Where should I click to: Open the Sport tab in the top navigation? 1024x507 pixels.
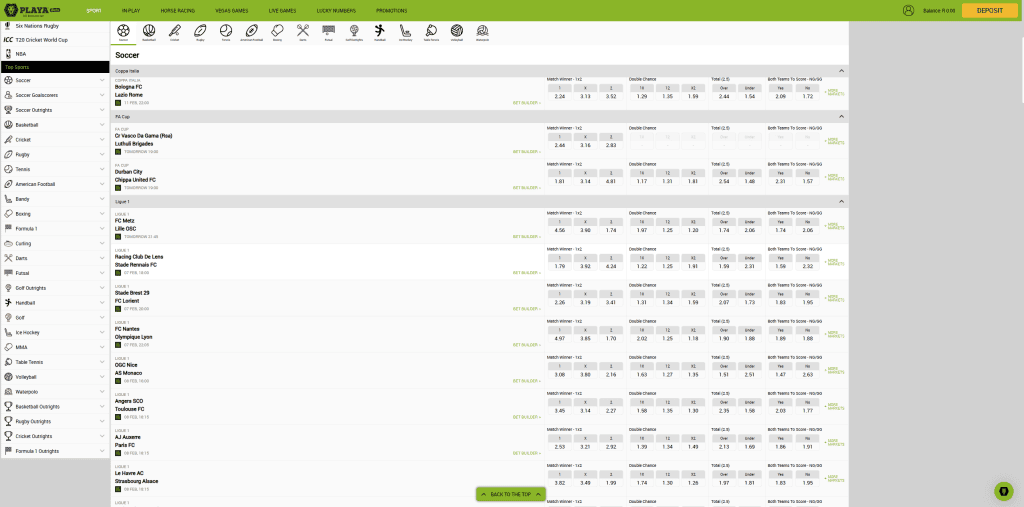coord(94,10)
